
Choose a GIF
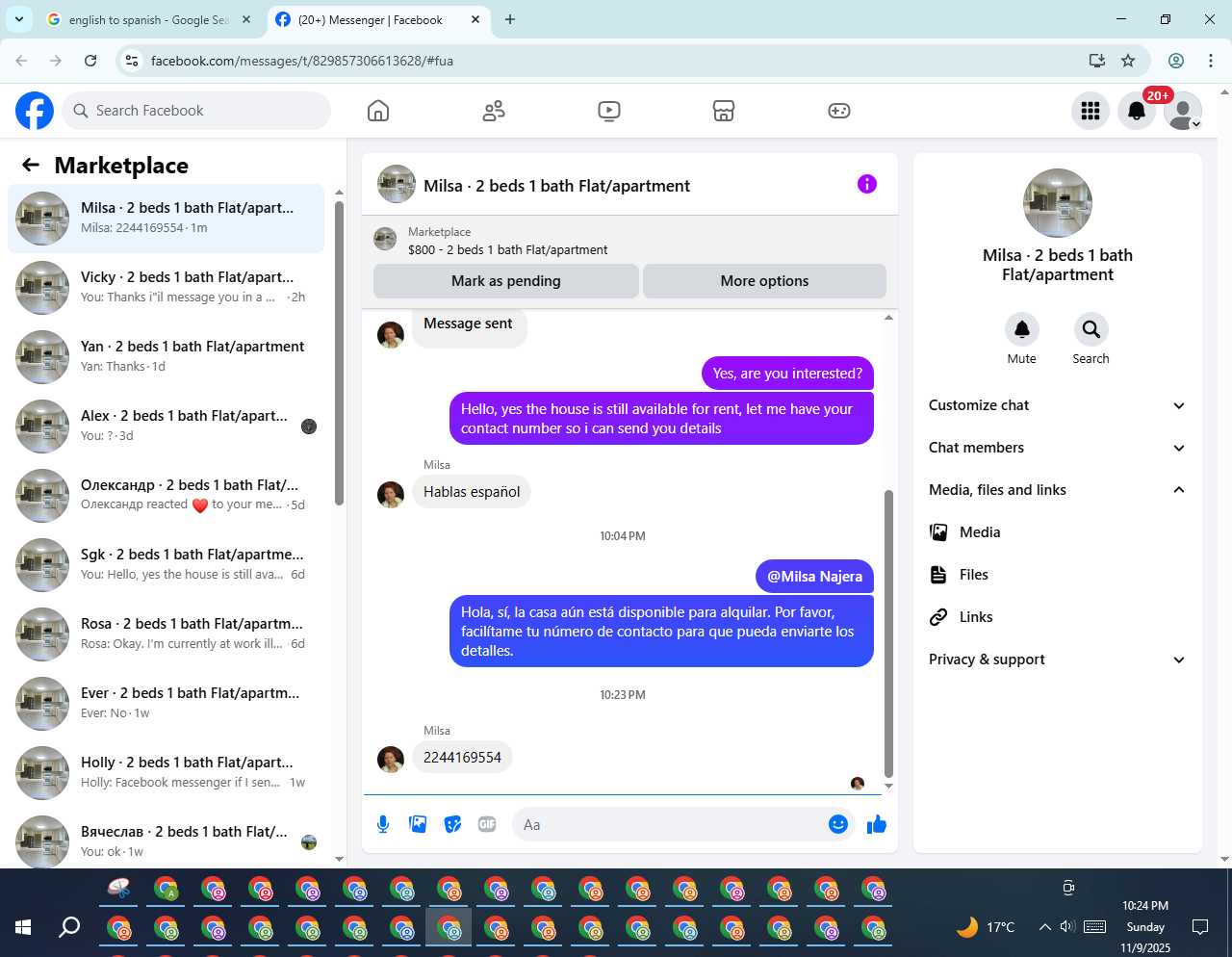click(x=487, y=824)
